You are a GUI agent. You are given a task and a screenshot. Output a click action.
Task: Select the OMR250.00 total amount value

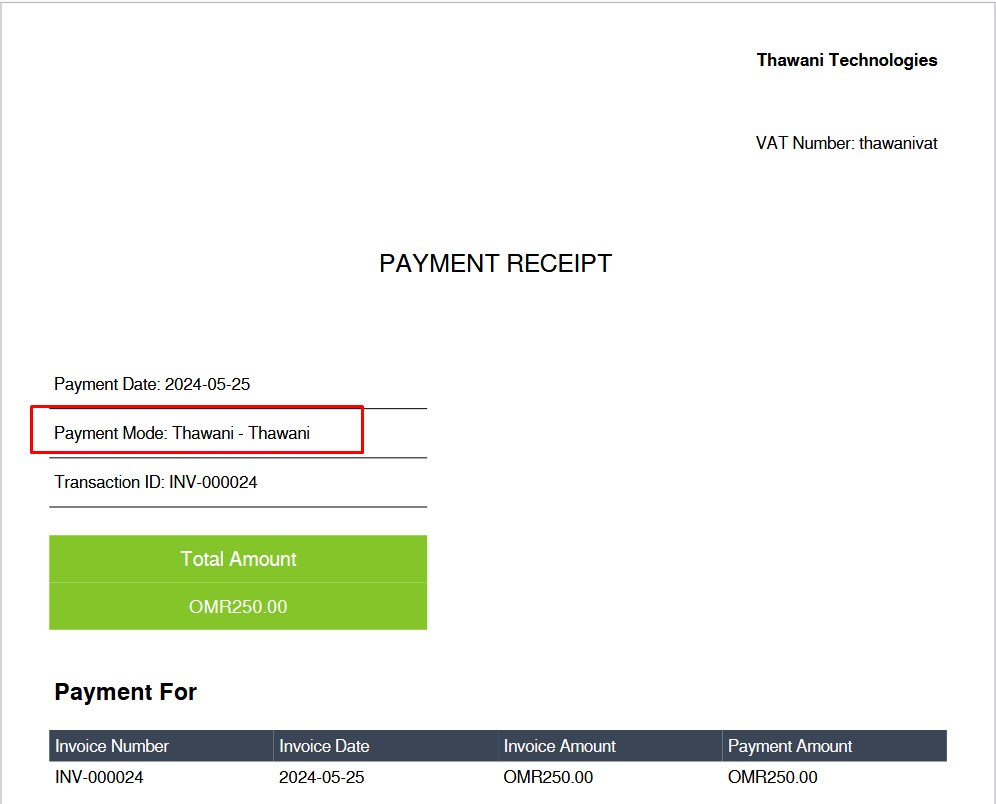[x=238, y=607]
